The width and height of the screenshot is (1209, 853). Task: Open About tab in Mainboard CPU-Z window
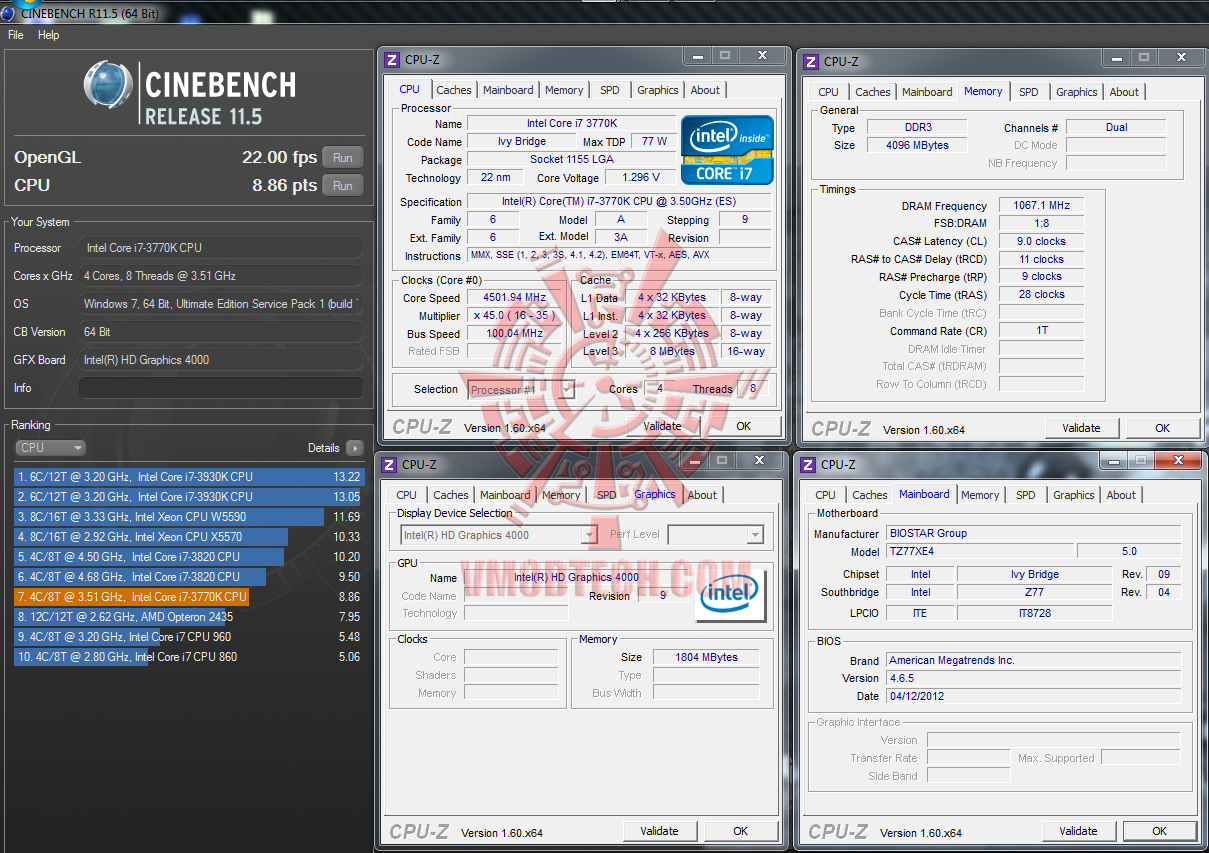pyautogui.click(x=1121, y=495)
